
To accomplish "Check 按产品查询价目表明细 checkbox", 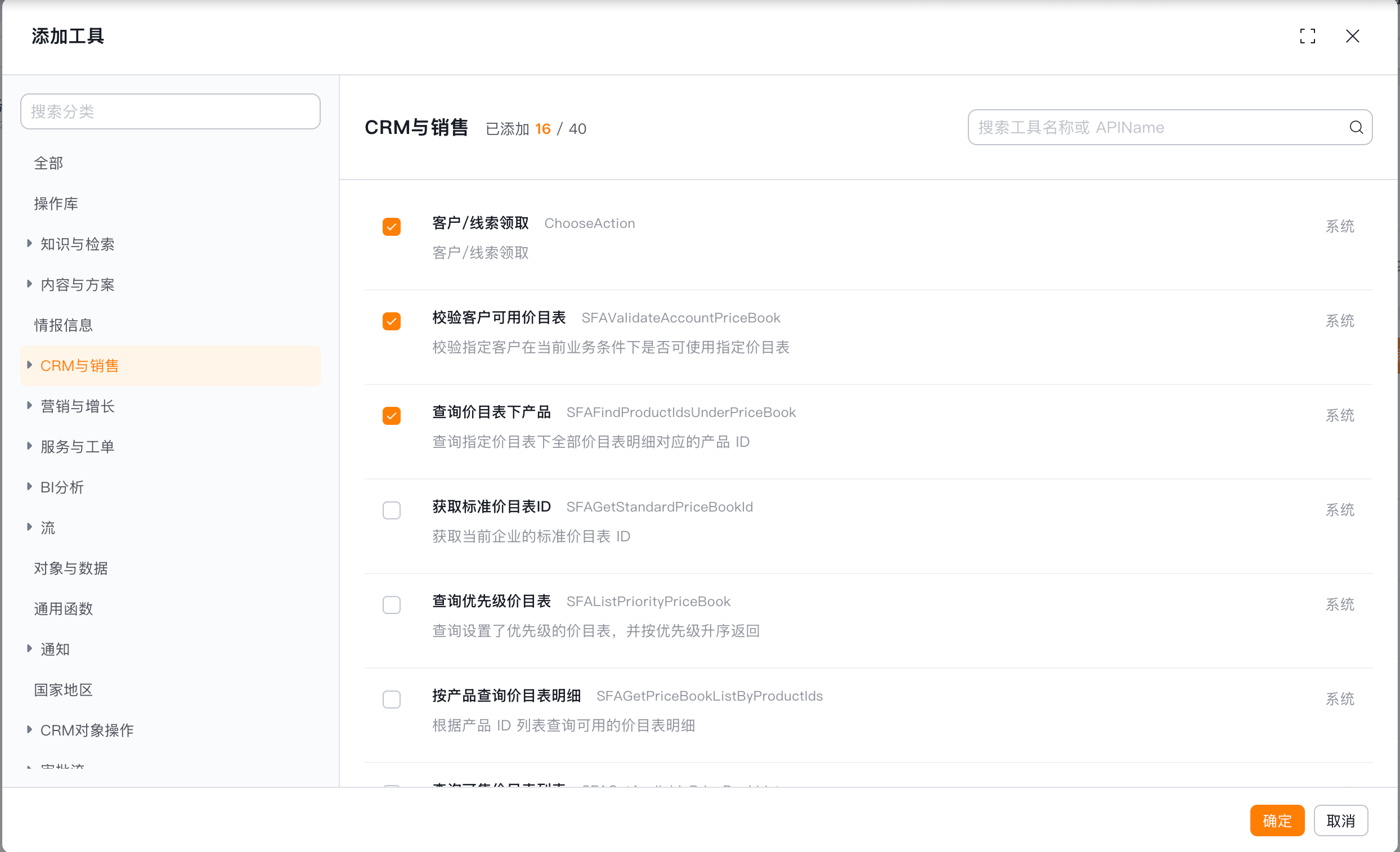I will click(392, 699).
